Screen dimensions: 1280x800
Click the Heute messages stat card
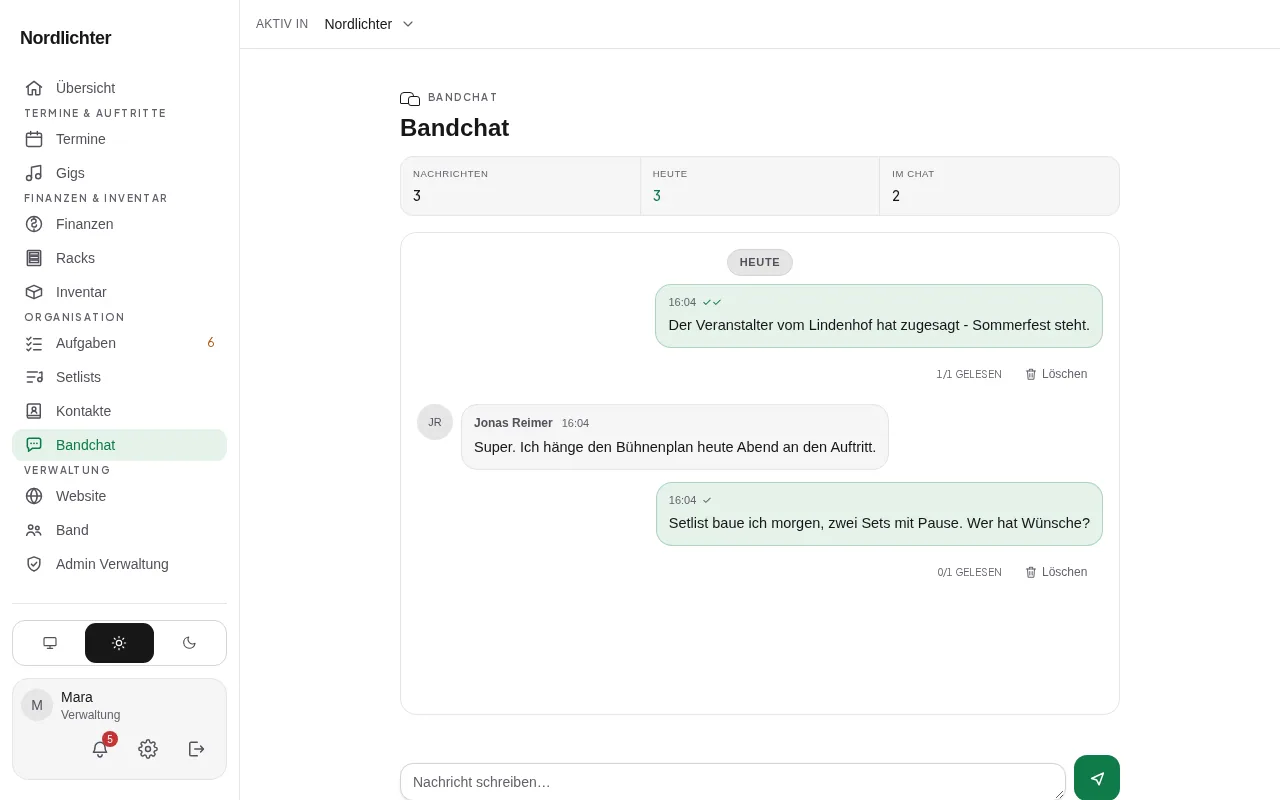(x=760, y=186)
